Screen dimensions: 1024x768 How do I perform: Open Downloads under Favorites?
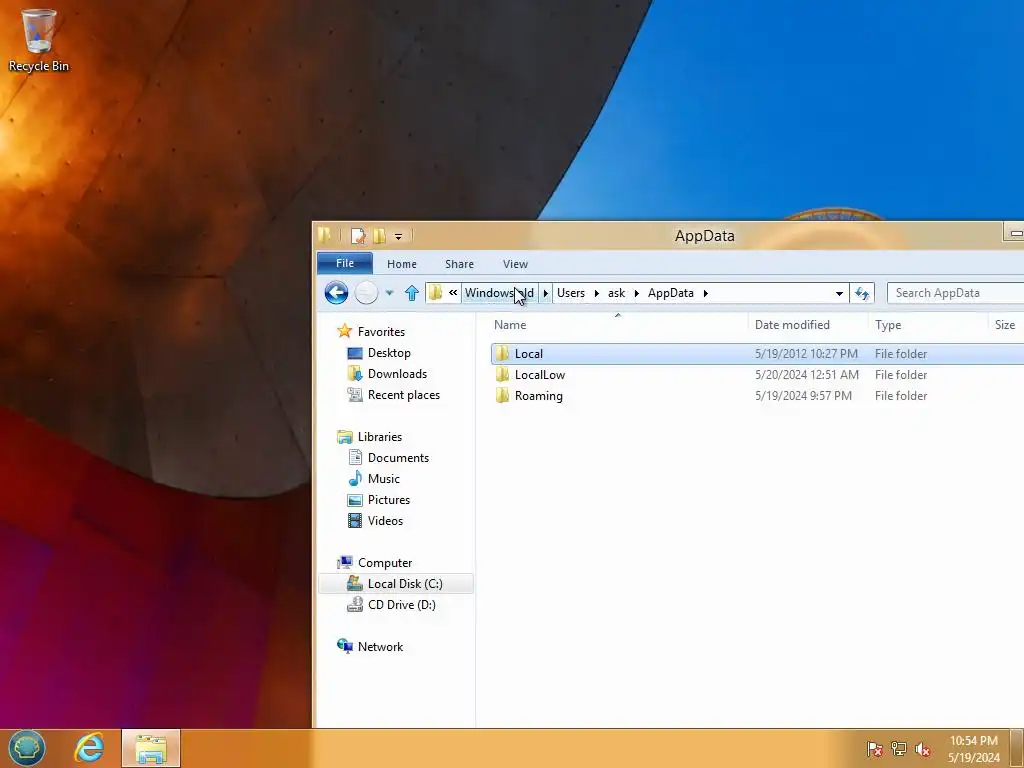click(397, 374)
